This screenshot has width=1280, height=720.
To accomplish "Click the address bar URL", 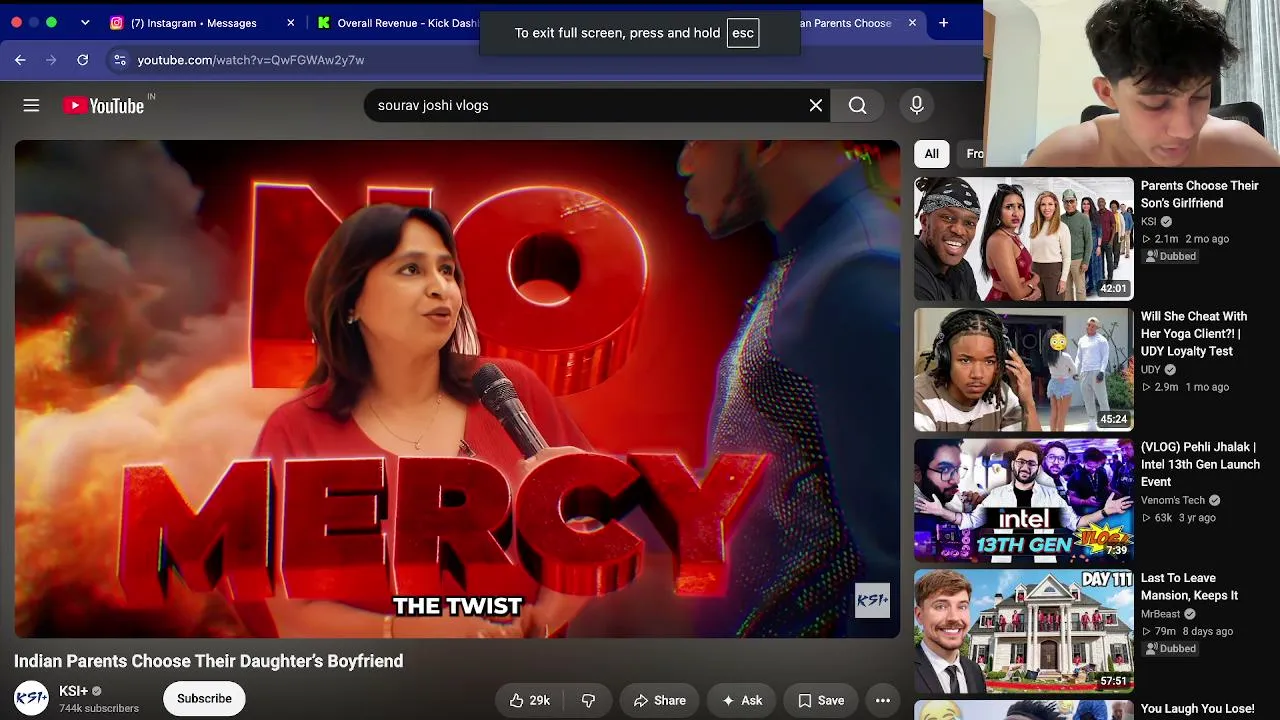I will click(x=251, y=60).
